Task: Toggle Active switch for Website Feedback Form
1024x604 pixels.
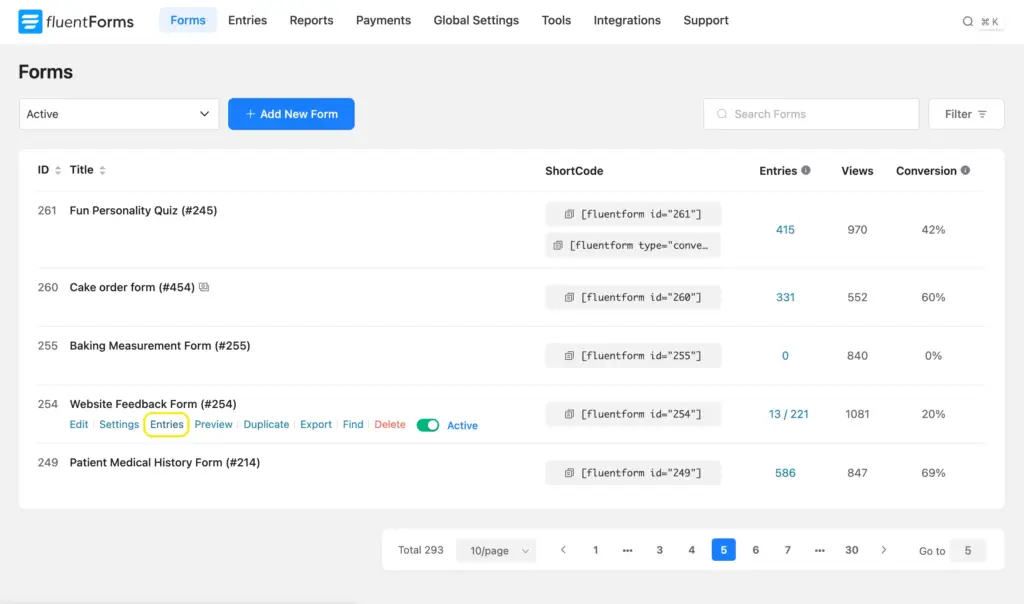Action: tap(428, 425)
